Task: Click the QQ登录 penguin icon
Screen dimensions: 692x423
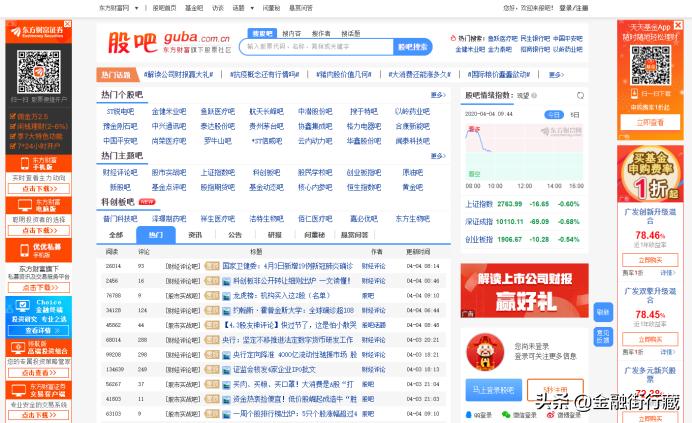Action: pyautogui.click(x=469, y=415)
